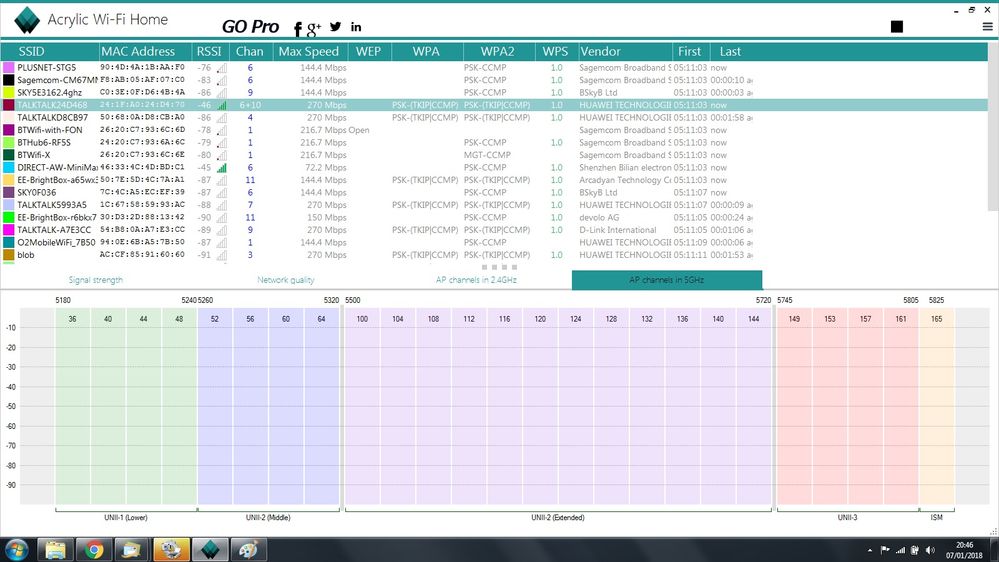The width and height of the screenshot is (999, 562).
Task: Stop scanning with the black square button
Action: 896,26
